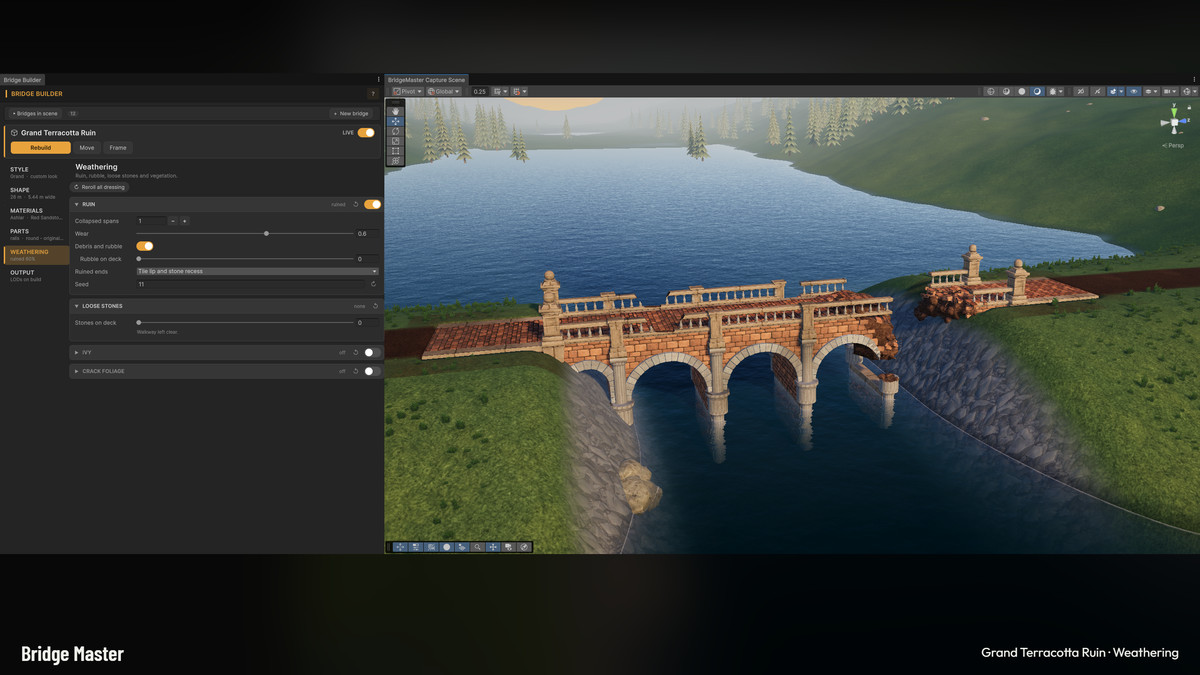1200x675 pixels.
Task: Toggle the LIVE switch off
Action: [x=366, y=132]
